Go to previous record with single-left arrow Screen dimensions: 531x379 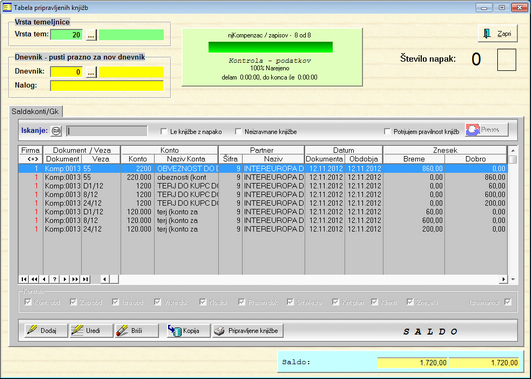(x=44, y=279)
